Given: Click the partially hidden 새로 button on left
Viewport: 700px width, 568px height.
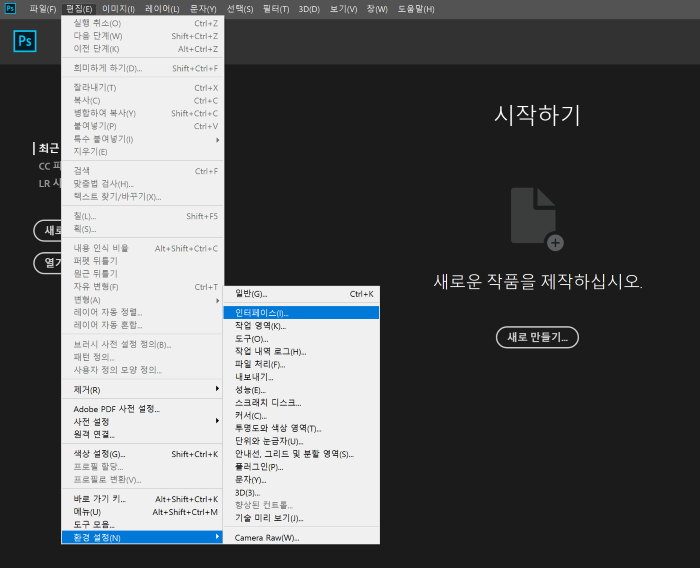Looking at the screenshot, I should (47, 230).
